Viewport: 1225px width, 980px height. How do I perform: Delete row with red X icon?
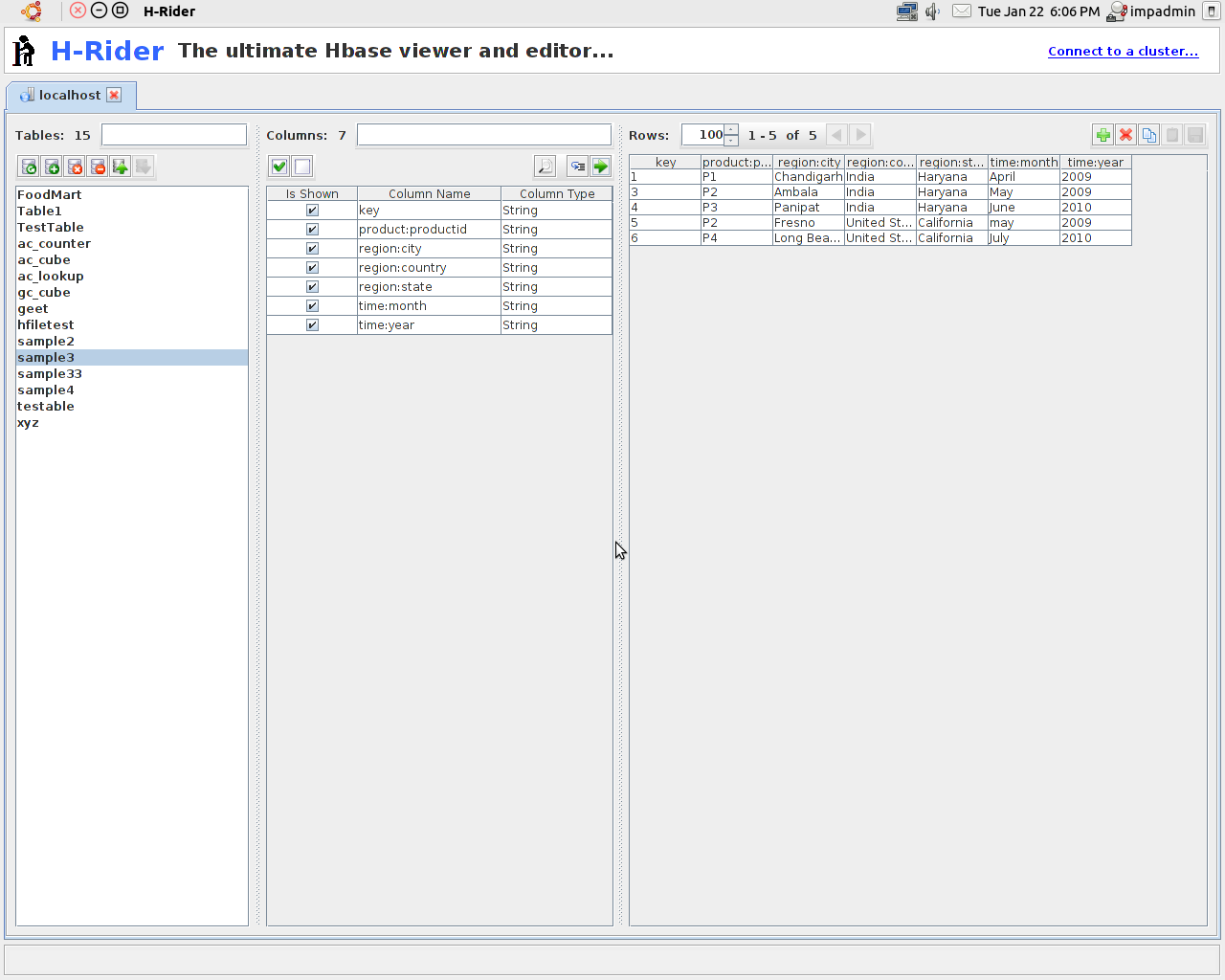coord(1125,135)
